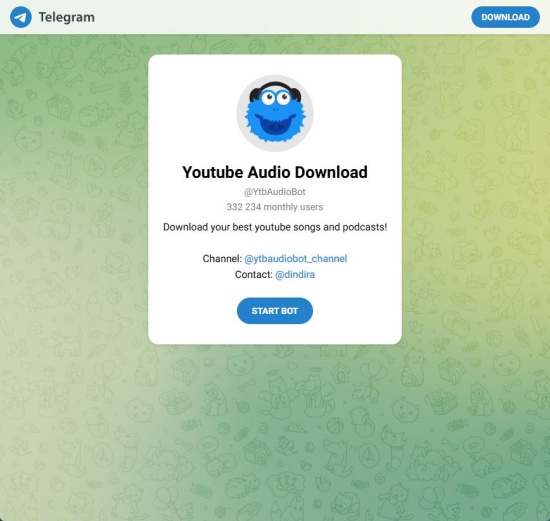Click the Telegram paper-plane logo icon
The width and height of the screenshot is (550, 521).
click(x=21, y=17)
